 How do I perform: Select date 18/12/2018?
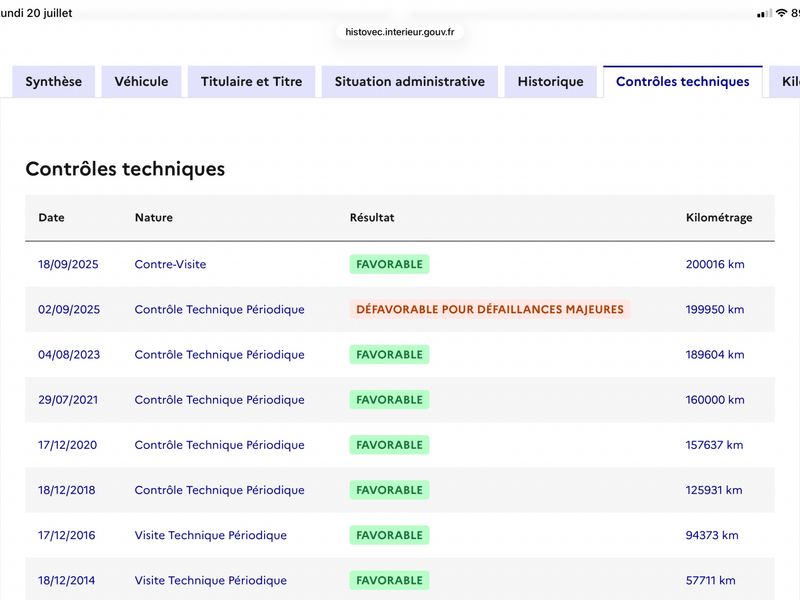(66, 490)
